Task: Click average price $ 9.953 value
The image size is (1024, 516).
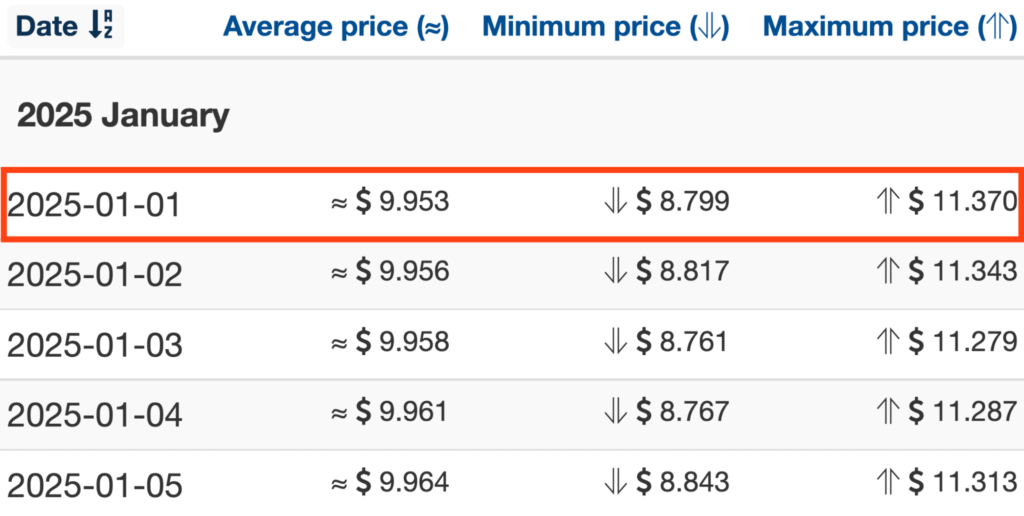Action: [402, 202]
